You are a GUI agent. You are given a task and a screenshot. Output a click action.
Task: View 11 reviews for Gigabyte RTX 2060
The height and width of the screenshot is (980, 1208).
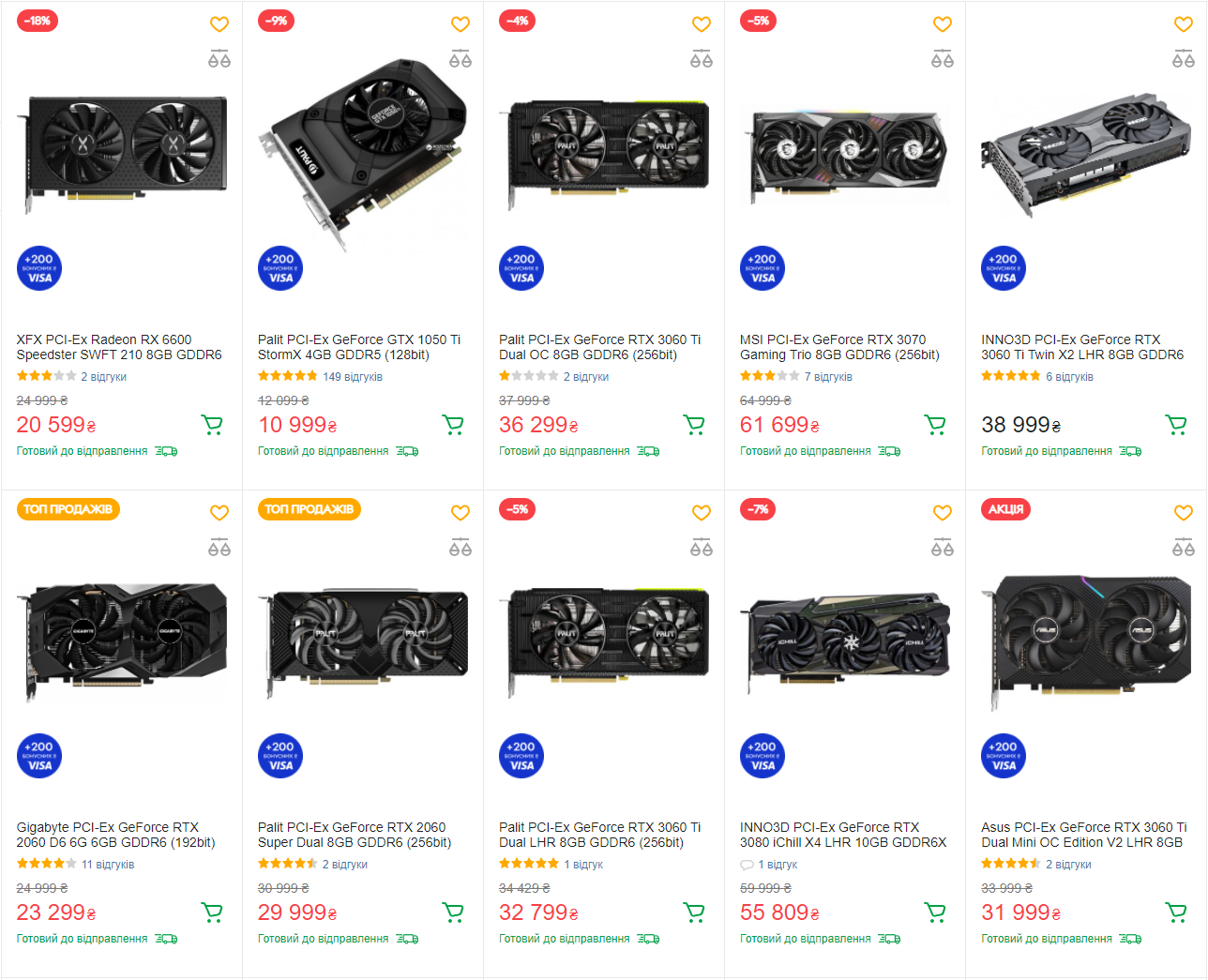click(108, 865)
